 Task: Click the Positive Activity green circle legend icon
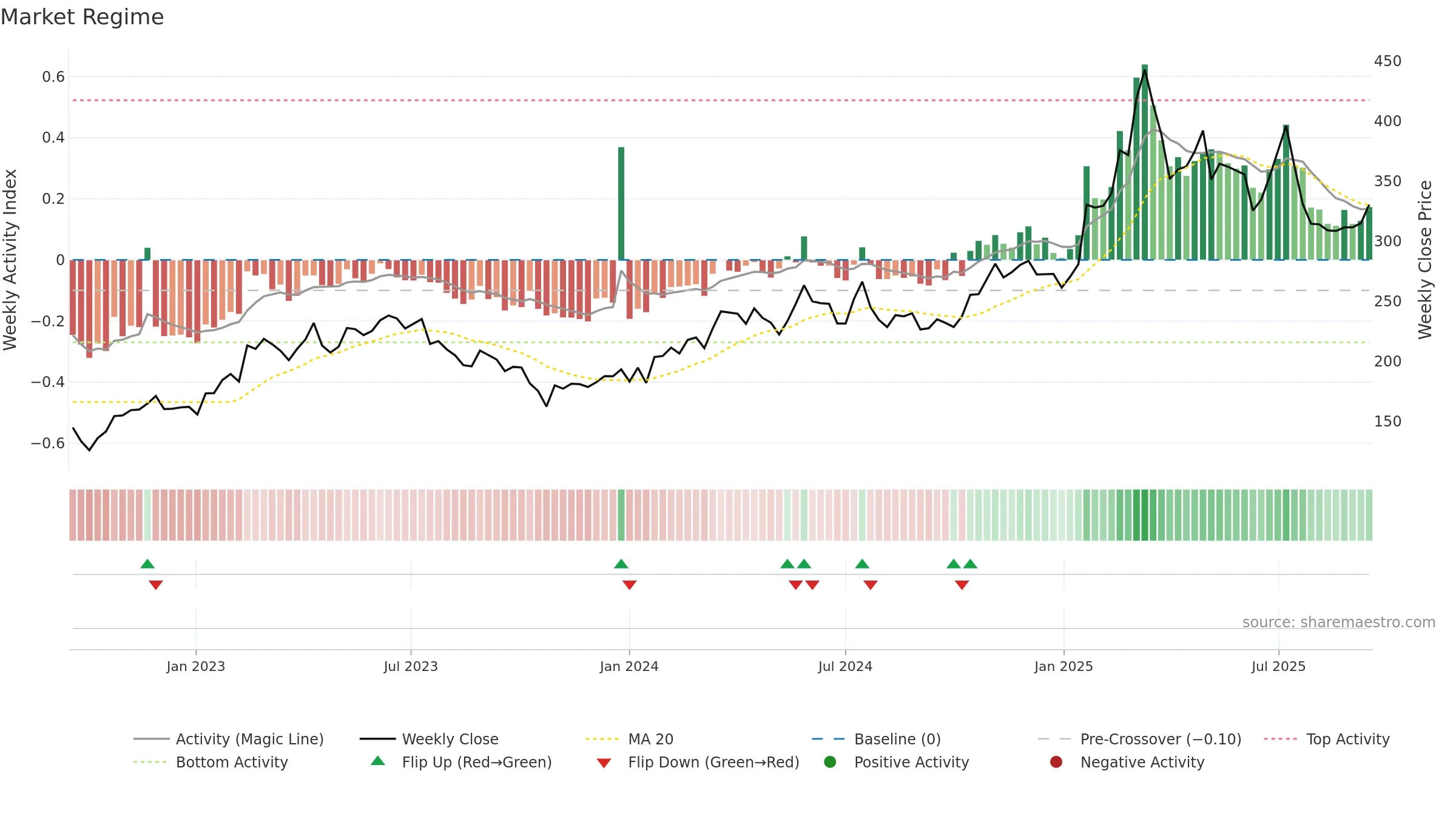830,761
